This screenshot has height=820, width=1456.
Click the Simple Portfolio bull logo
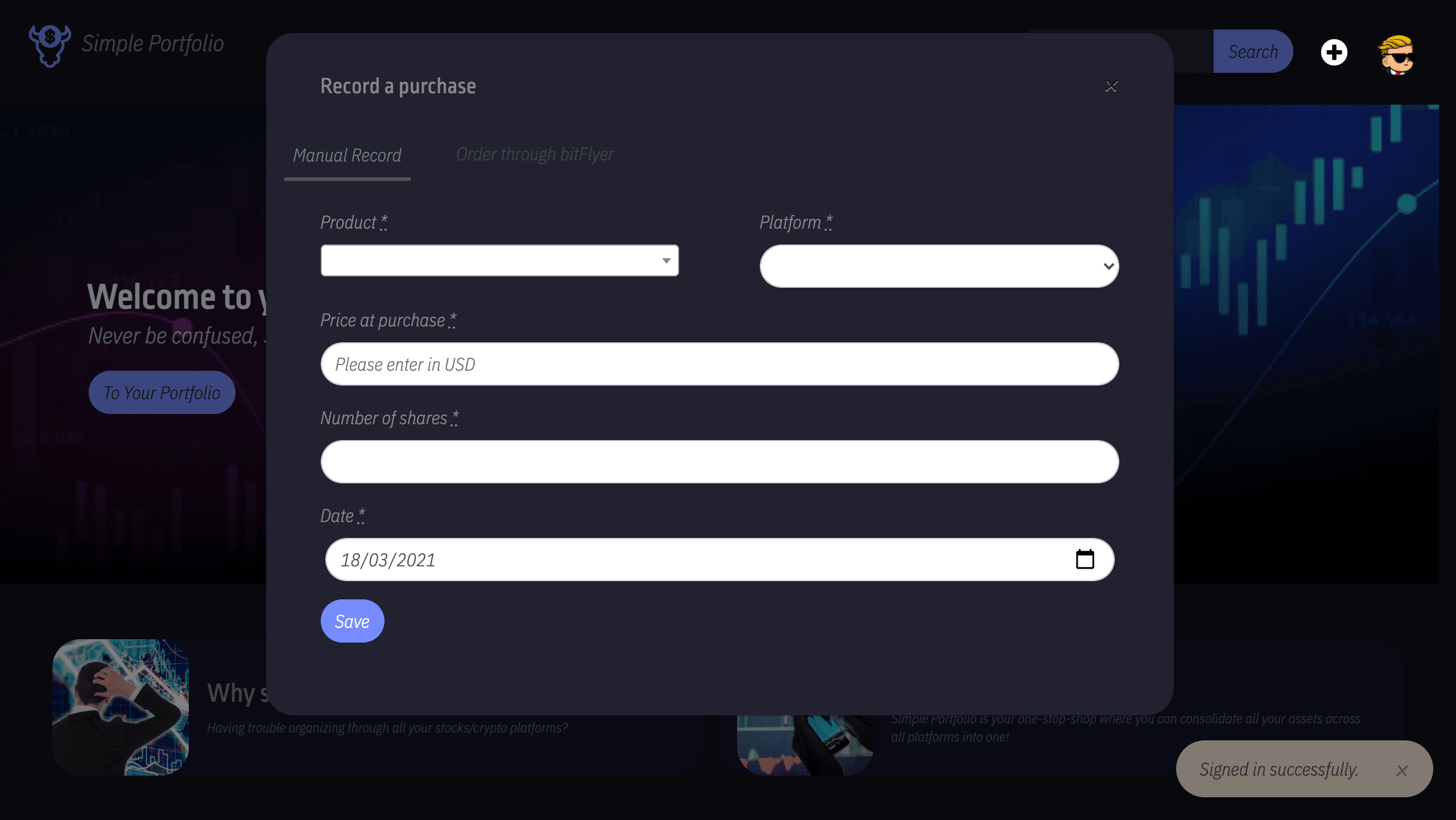coord(50,45)
